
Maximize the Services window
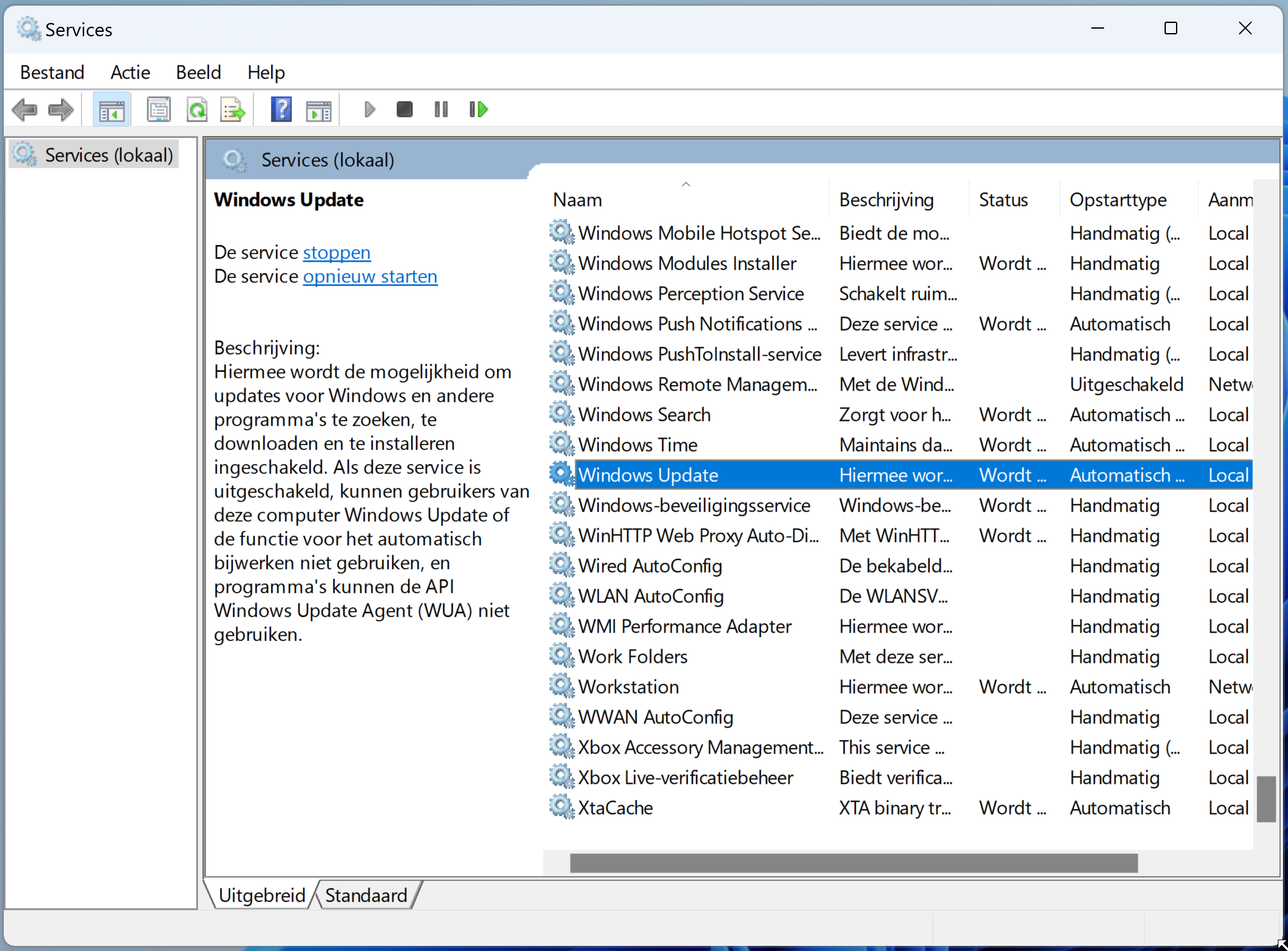(1171, 28)
